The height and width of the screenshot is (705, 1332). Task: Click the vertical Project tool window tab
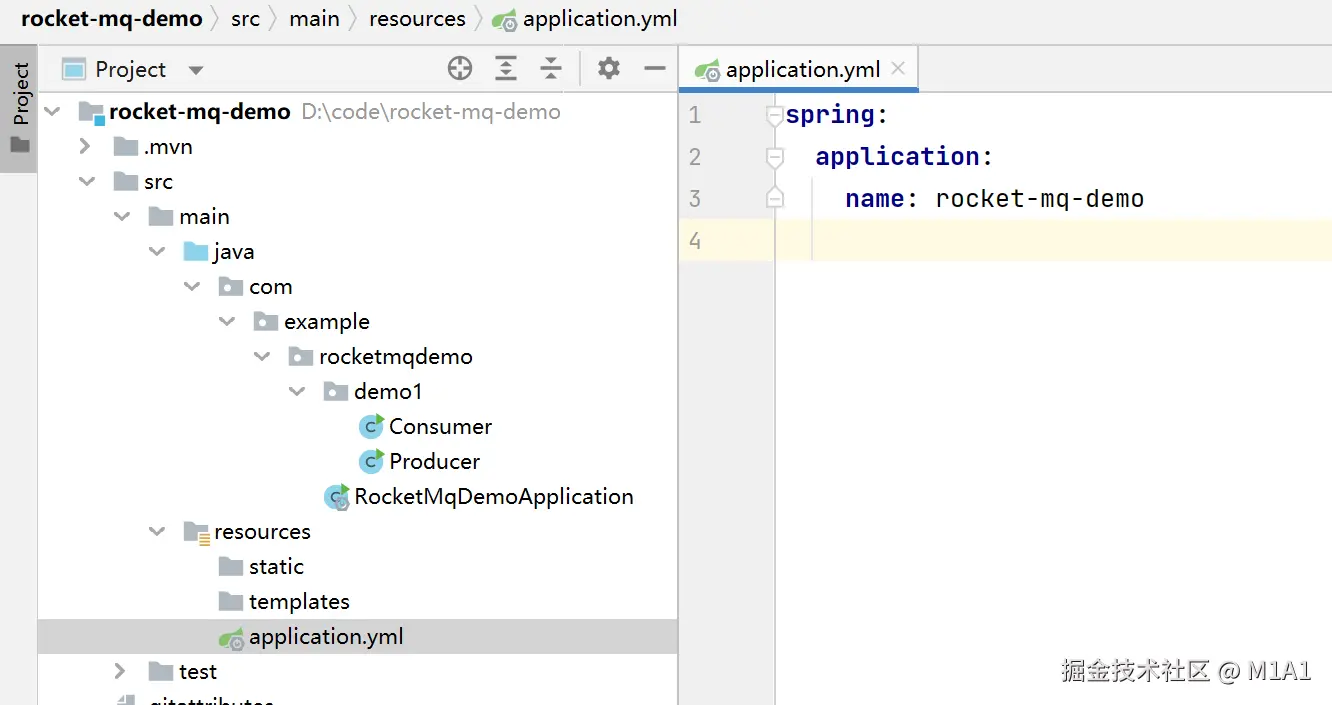[20, 95]
